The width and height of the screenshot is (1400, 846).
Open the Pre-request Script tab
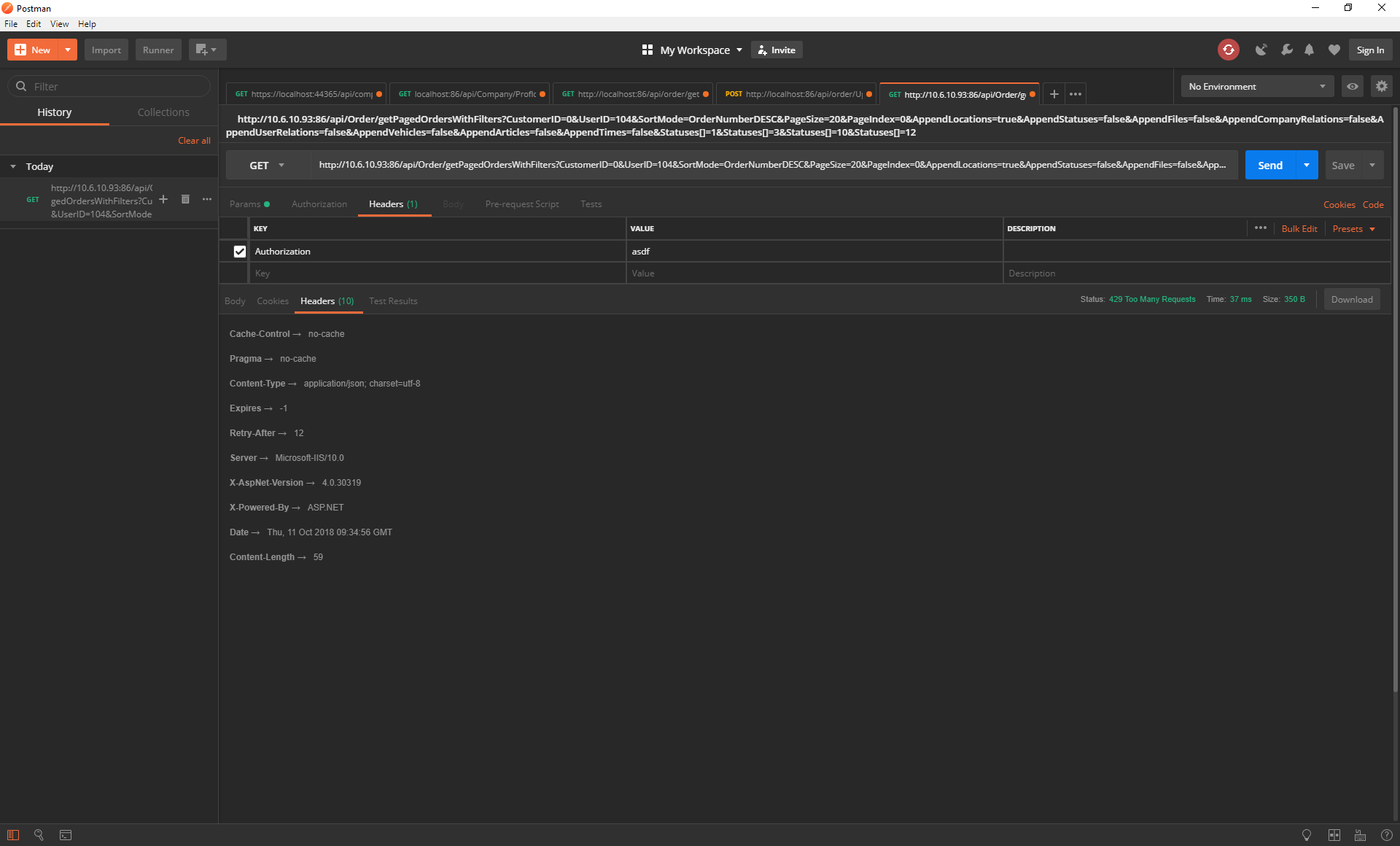(521, 204)
